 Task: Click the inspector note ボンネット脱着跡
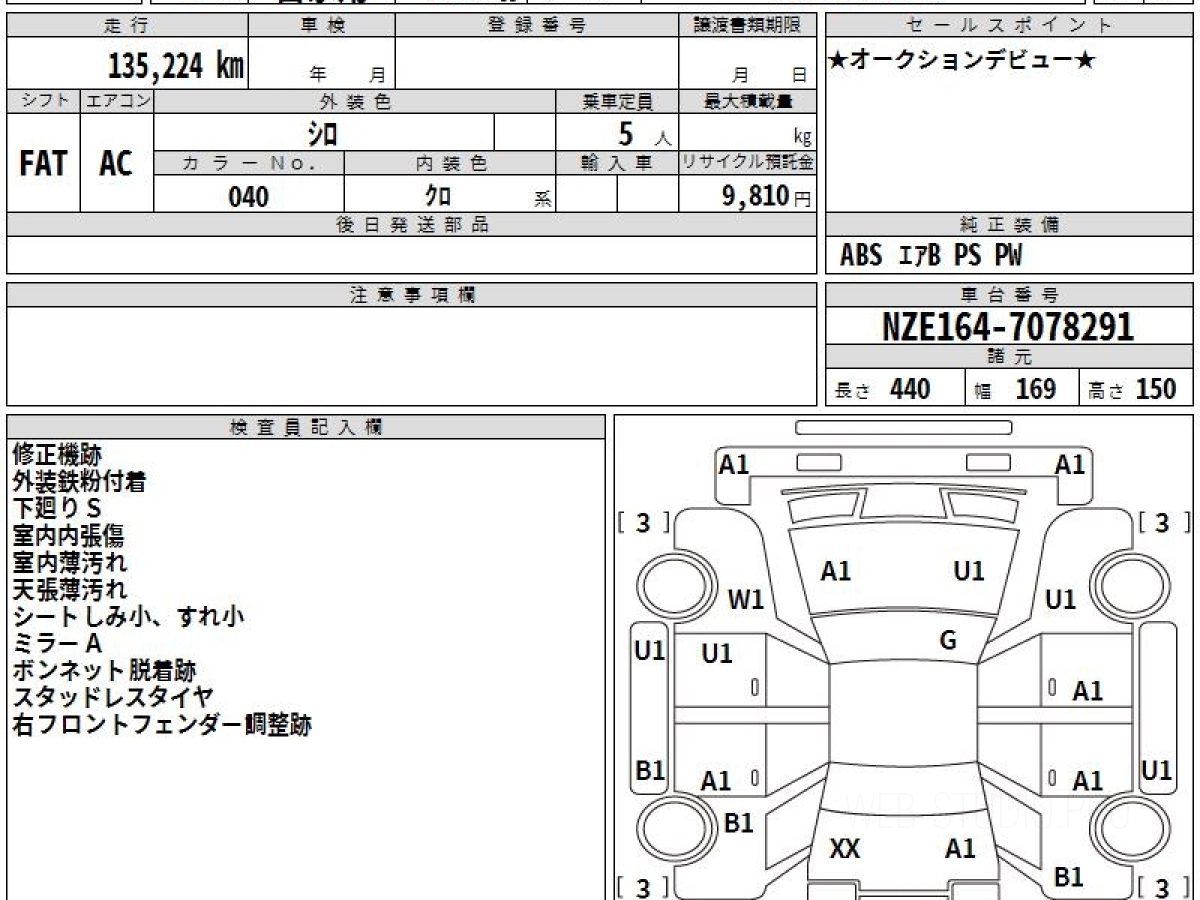coord(104,671)
